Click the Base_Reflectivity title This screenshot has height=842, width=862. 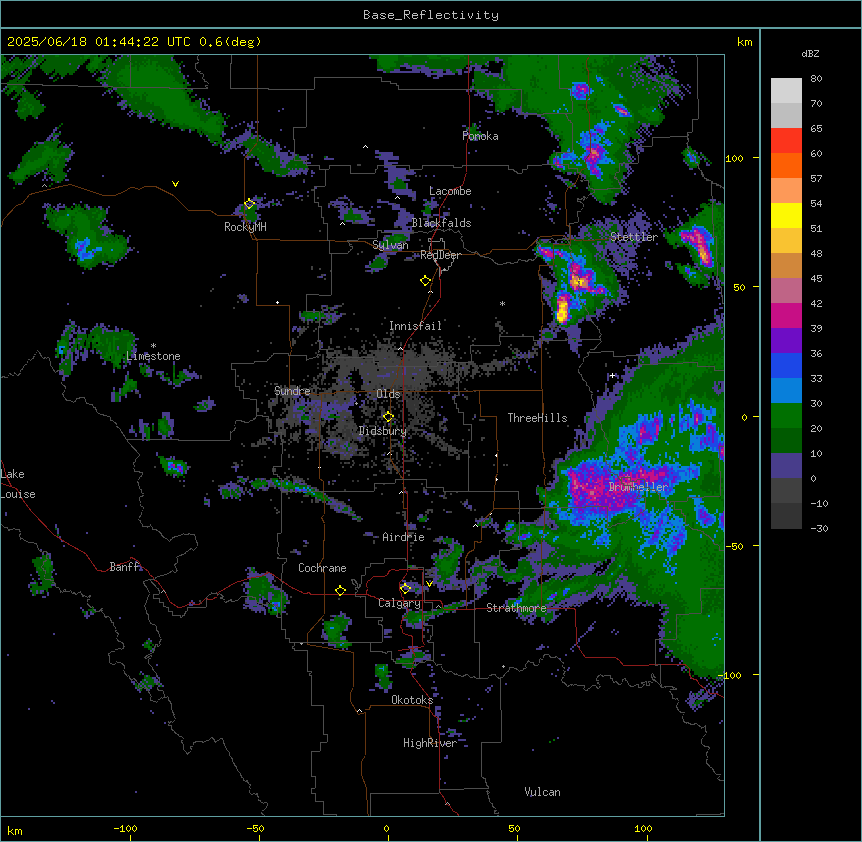point(430,15)
